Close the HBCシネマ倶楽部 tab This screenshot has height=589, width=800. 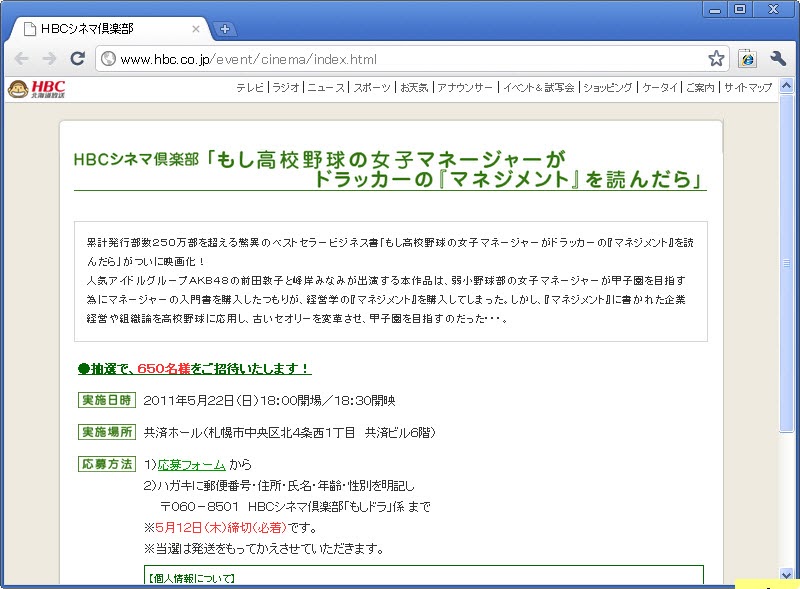[x=195, y=29]
